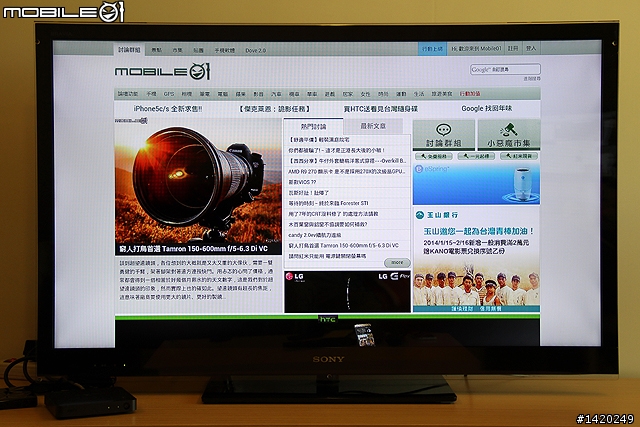The width and height of the screenshot is (640, 427).
Task: Click the Tamron lens feature photo
Action: tap(198, 182)
